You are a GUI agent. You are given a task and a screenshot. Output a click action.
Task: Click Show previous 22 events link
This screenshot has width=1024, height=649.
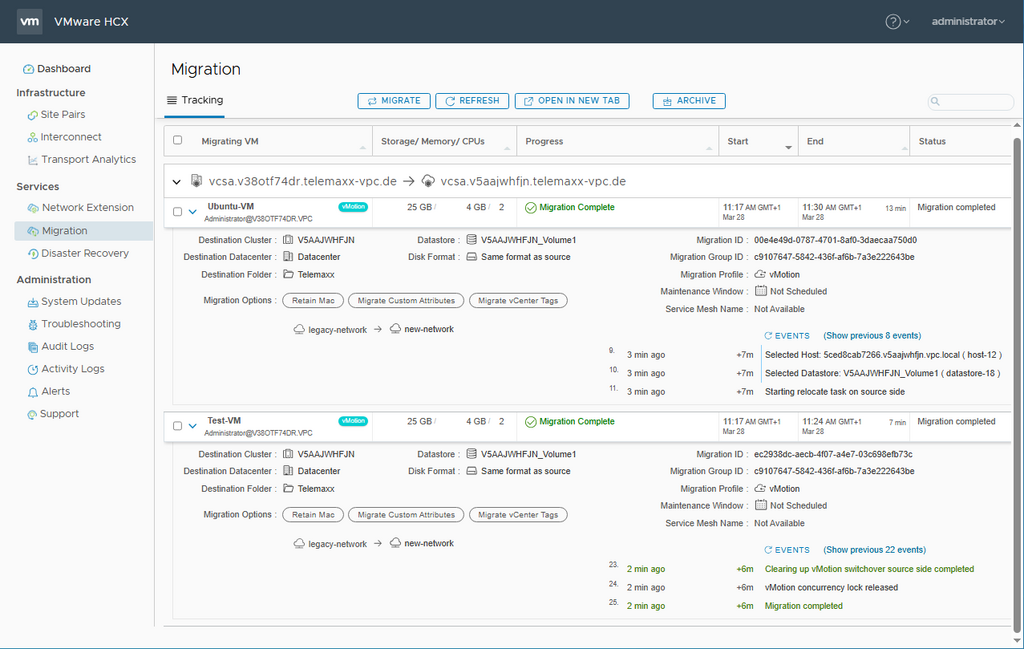[x=874, y=550]
